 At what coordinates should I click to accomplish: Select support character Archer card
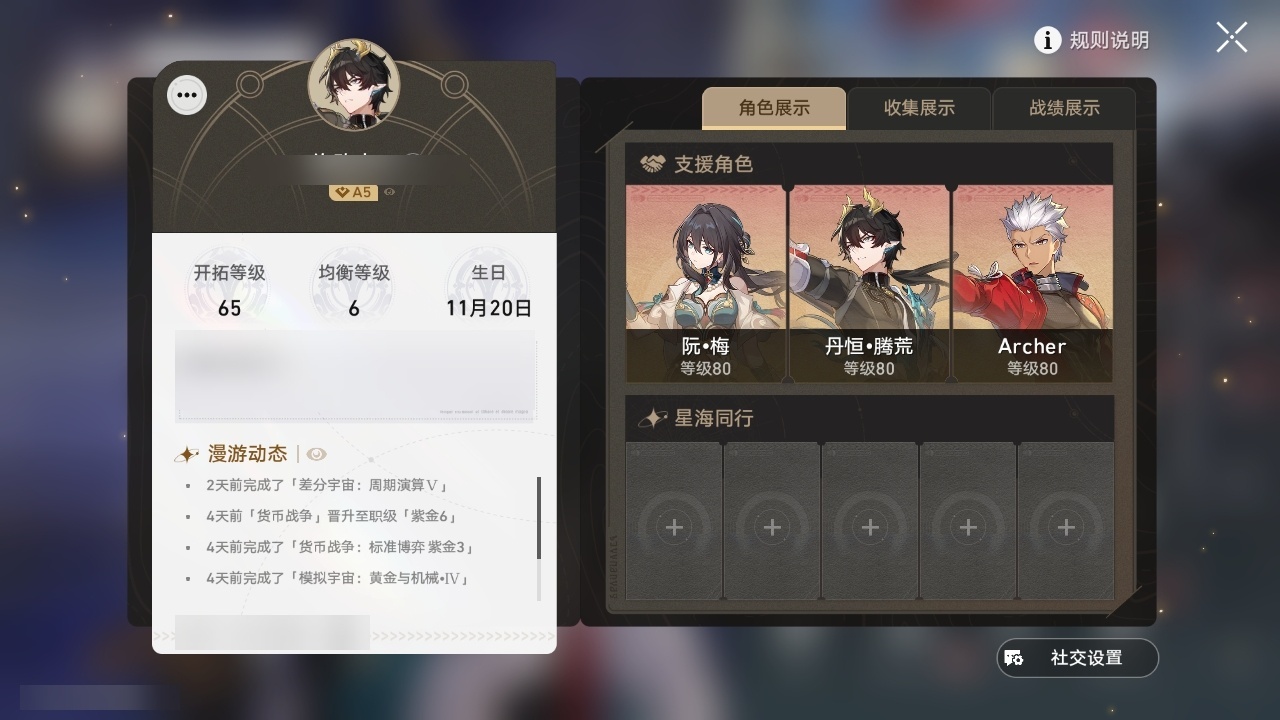coord(1032,283)
